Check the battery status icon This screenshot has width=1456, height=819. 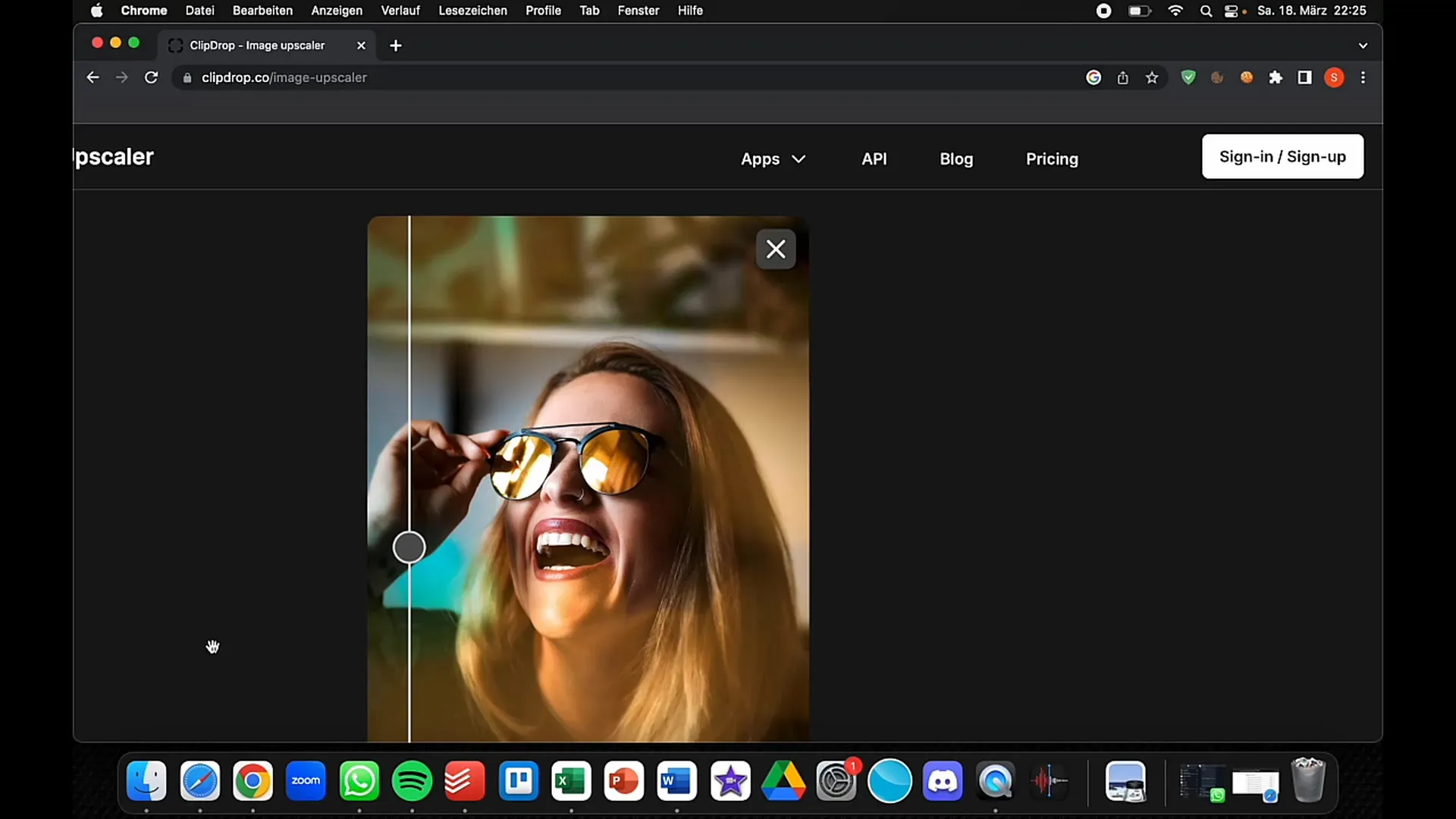(1139, 11)
